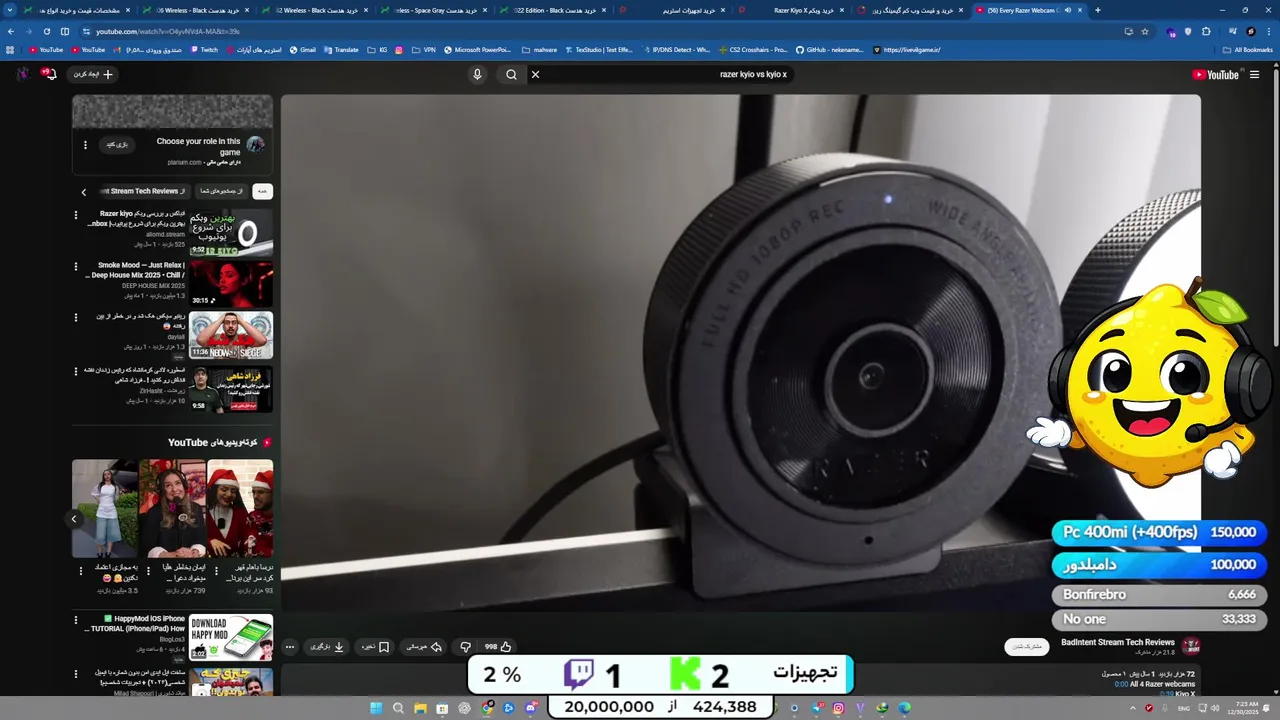Open the All Bookmarks folder
This screenshot has height=720, width=1280.
(x=1249, y=49)
